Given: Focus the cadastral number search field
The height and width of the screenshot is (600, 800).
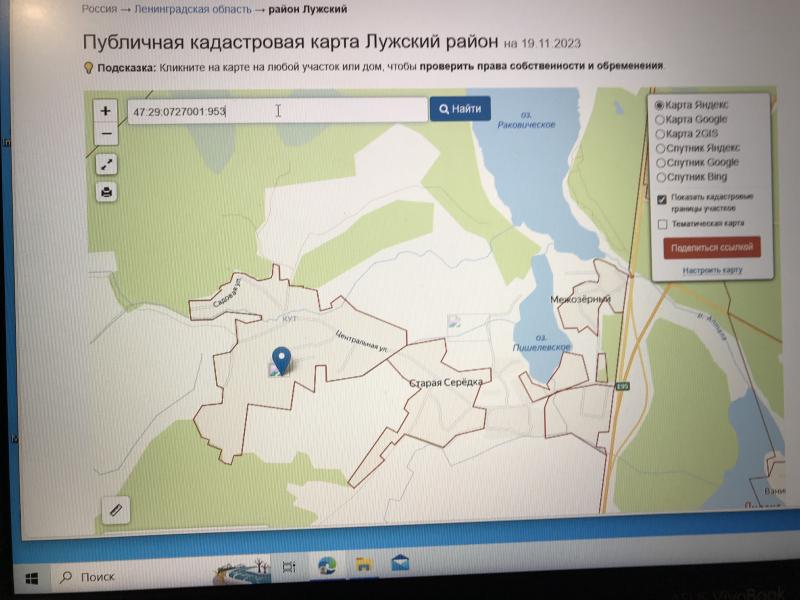Looking at the screenshot, I should tap(277, 111).
